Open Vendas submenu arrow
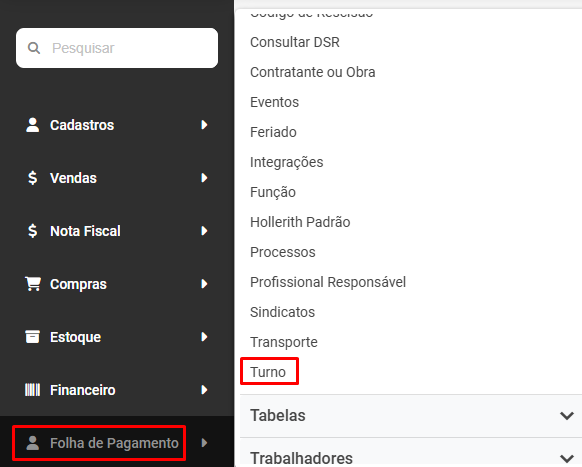The height and width of the screenshot is (467, 582). (204, 178)
